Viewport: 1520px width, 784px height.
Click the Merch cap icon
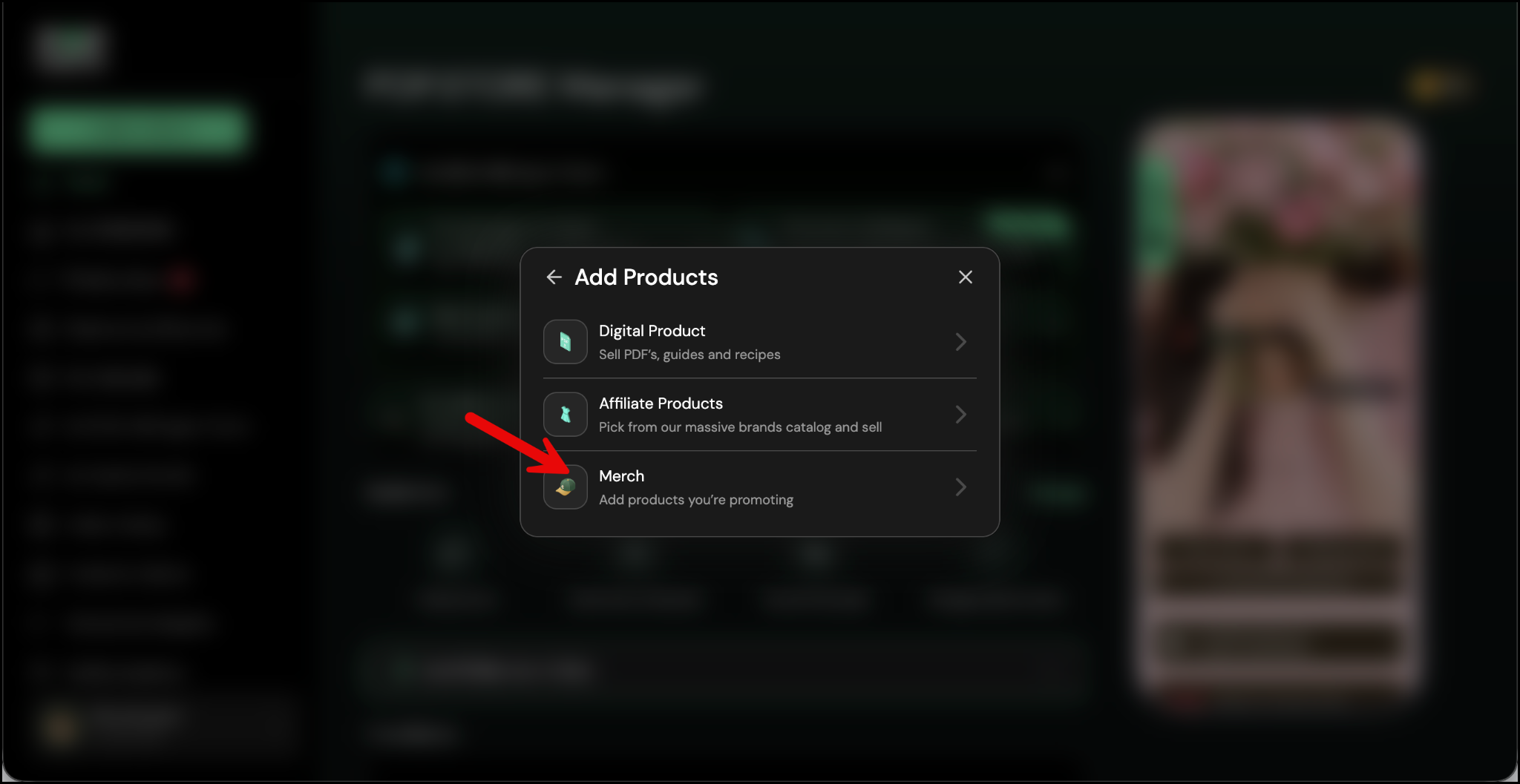[x=566, y=487]
